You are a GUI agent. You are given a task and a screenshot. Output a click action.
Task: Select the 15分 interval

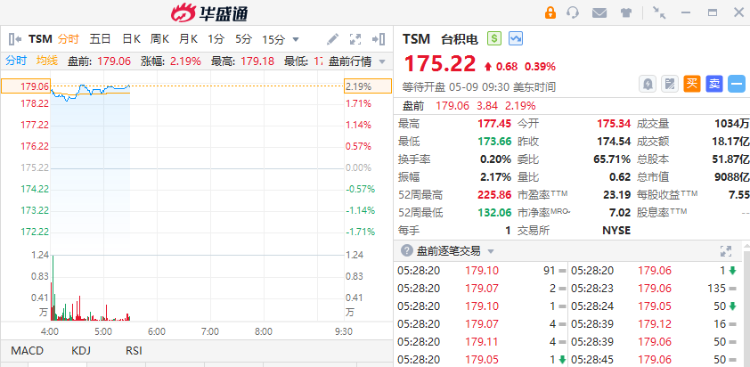[273, 39]
